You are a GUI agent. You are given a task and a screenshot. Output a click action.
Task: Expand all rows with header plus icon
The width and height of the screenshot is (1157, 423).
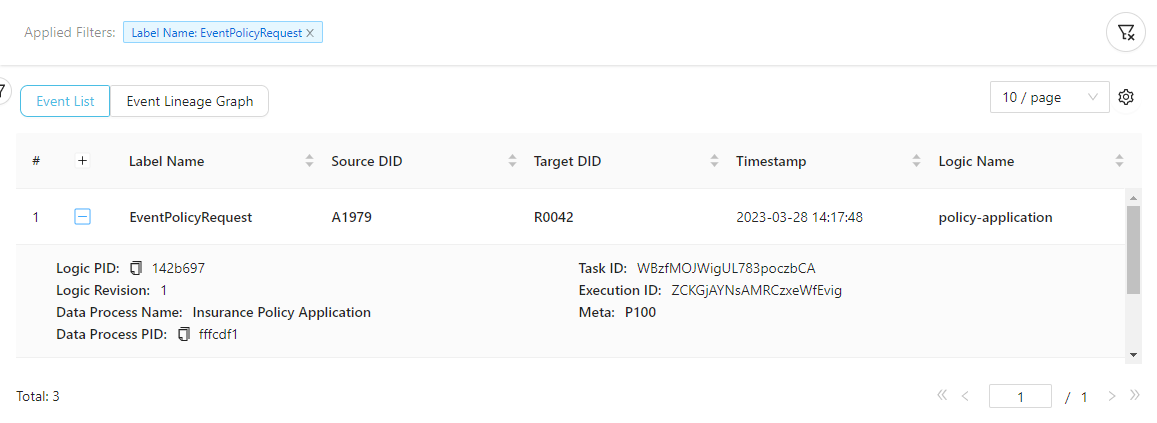(83, 161)
